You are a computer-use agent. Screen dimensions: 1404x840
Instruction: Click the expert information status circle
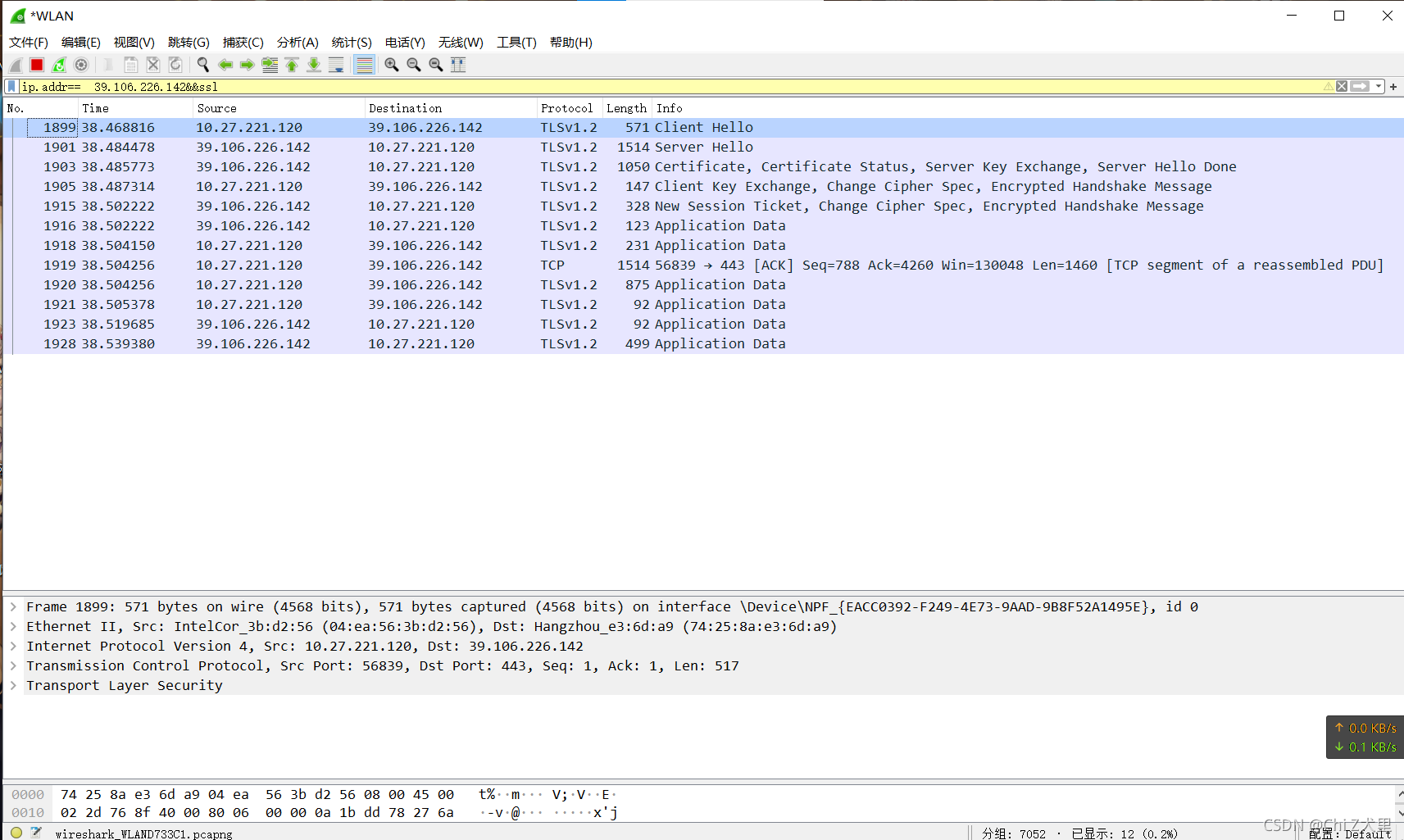(x=16, y=833)
